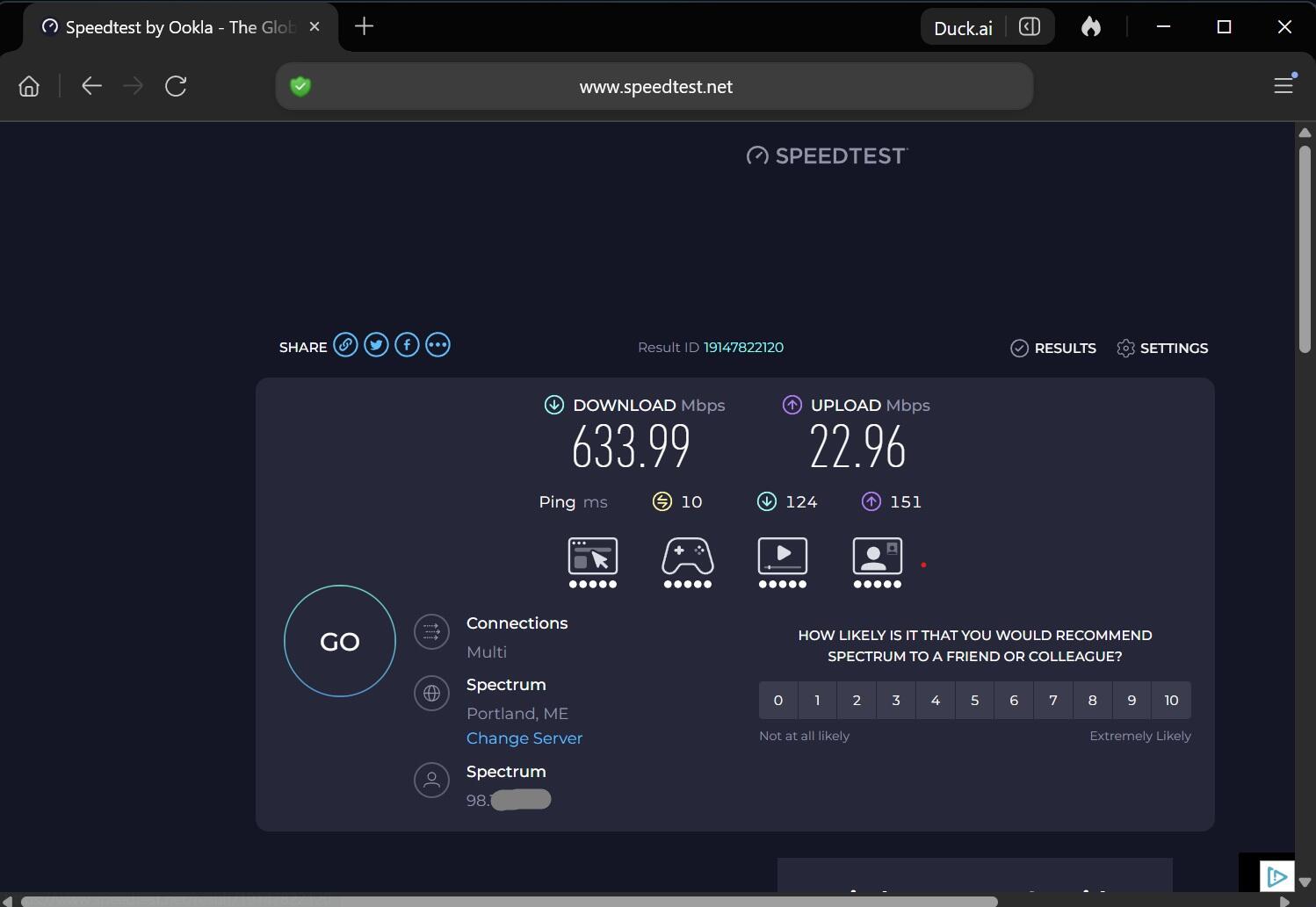Click the video streaming rating icon

(x=783, y=563)
